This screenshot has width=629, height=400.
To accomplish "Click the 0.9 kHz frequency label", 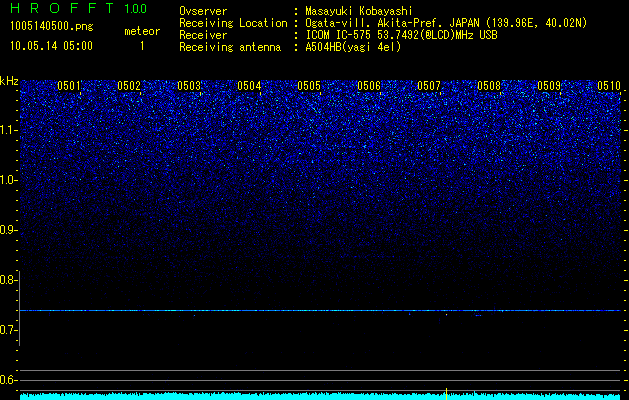I will [x=9, y=230].
